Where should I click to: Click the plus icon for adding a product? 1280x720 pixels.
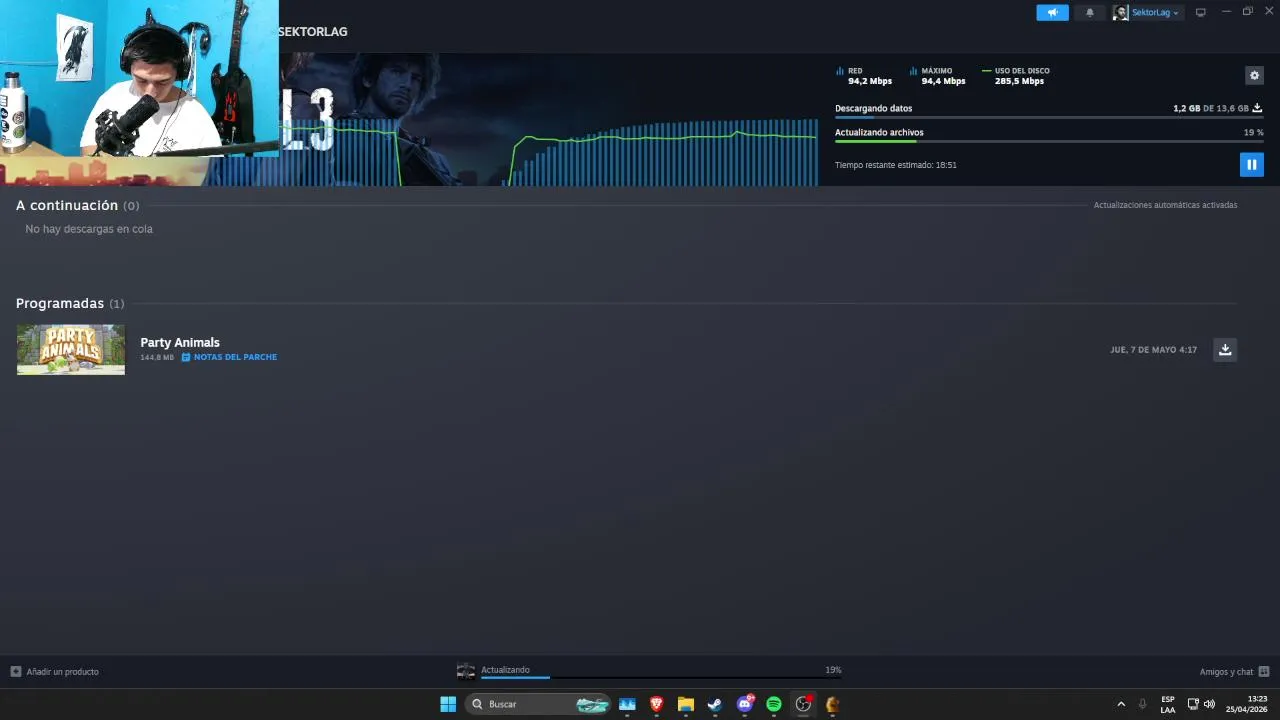15,672
